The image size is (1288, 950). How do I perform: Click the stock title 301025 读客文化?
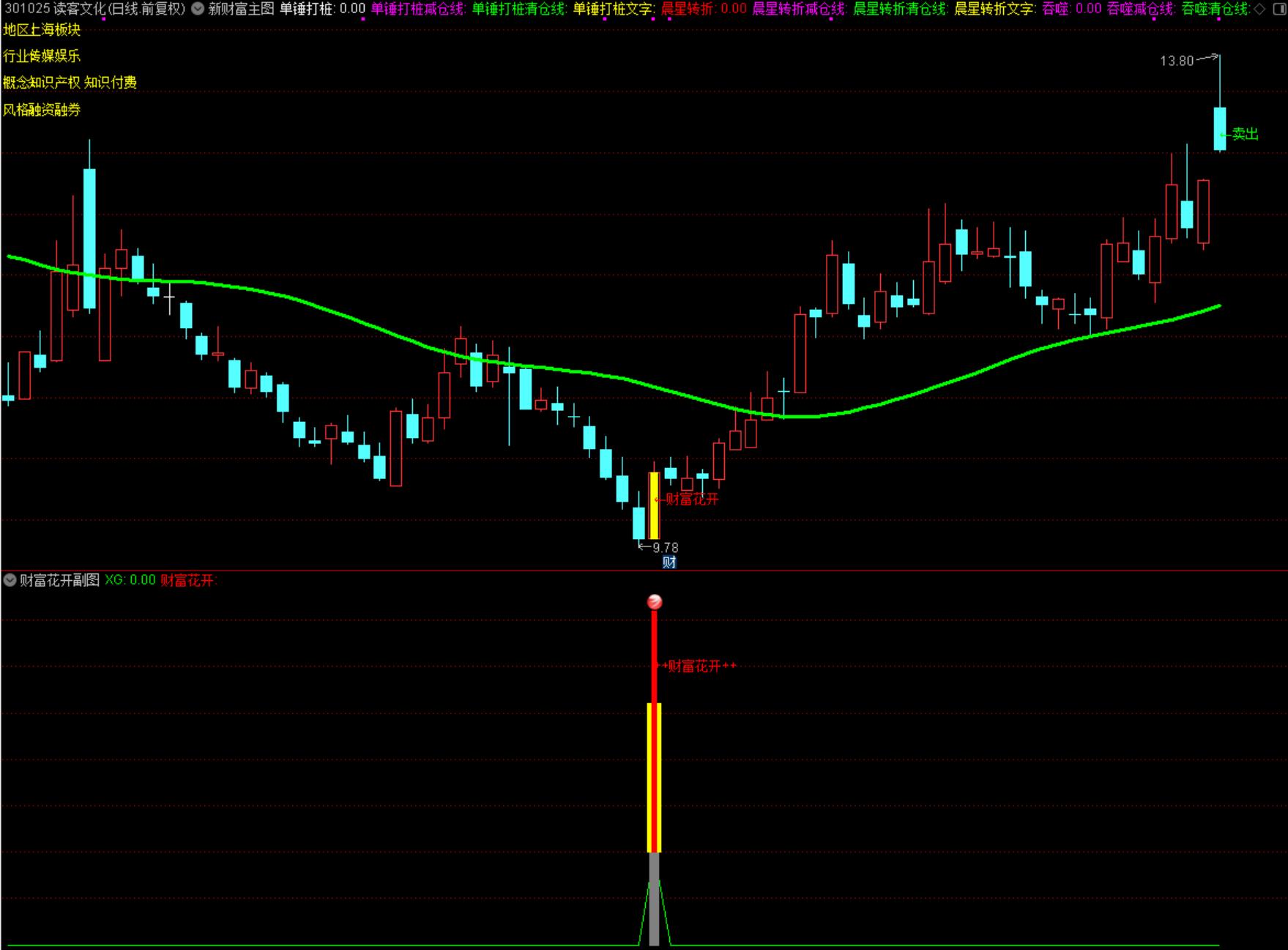(x=94, y=9)
